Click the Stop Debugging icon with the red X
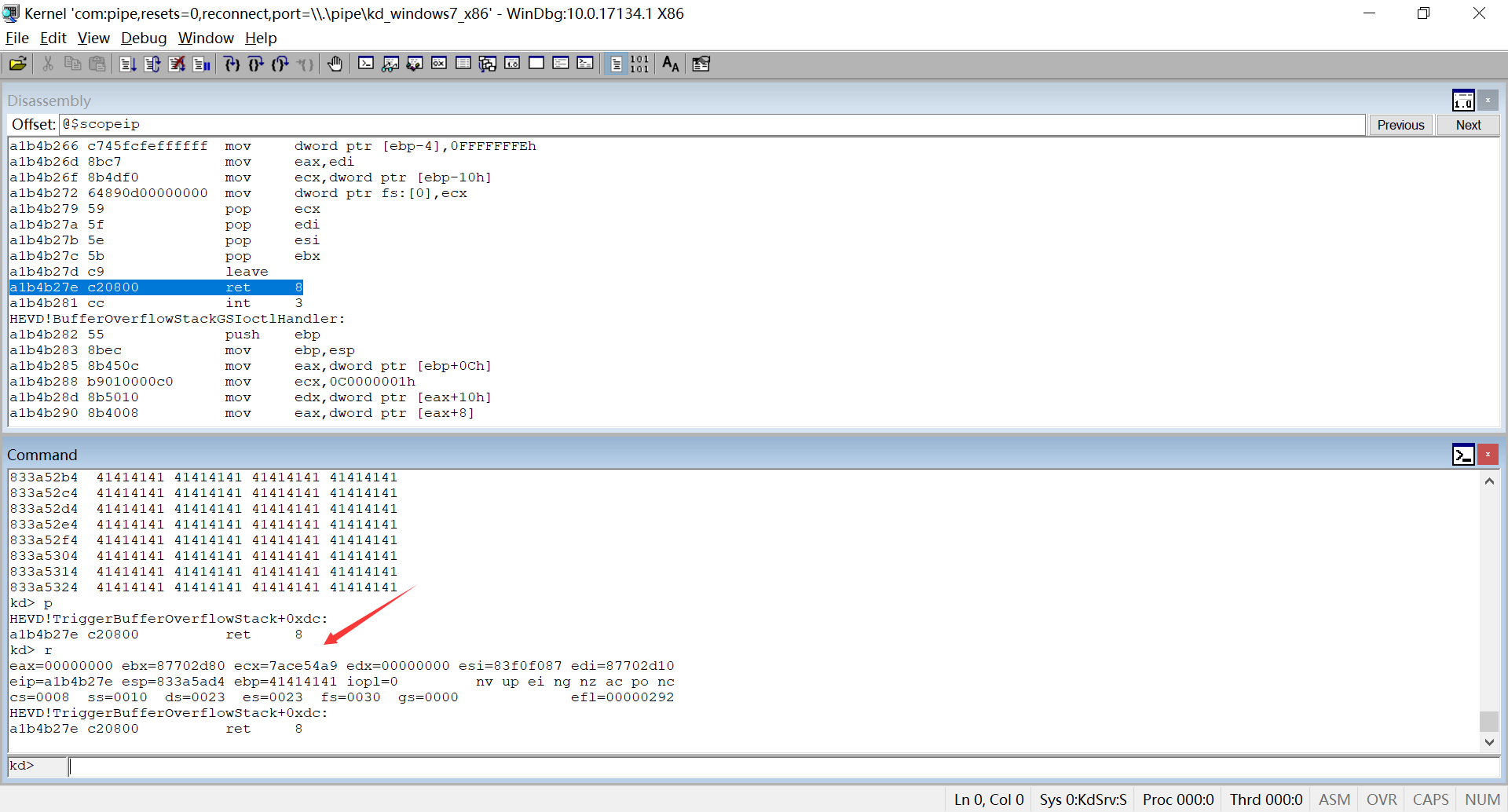This screenshot has width=1508, height=812. pyautogui.click(x=178, y=64)
